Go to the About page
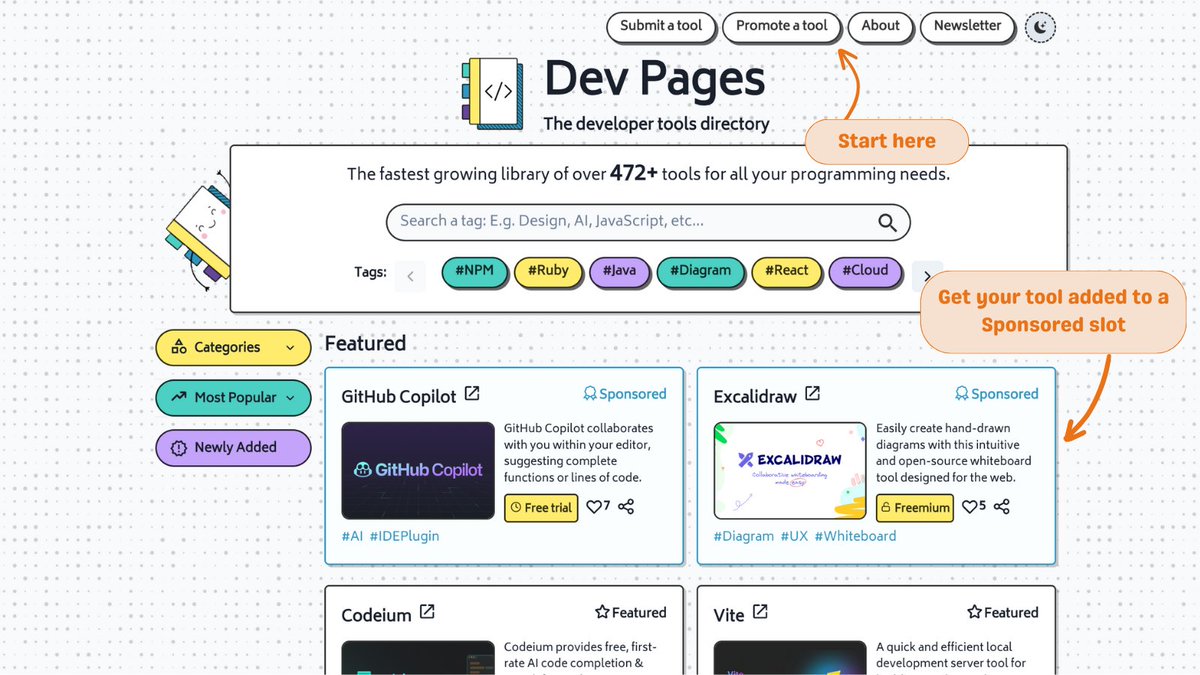Image resolution: width=1200 pixels, height=675 pixels. point(881,26)
